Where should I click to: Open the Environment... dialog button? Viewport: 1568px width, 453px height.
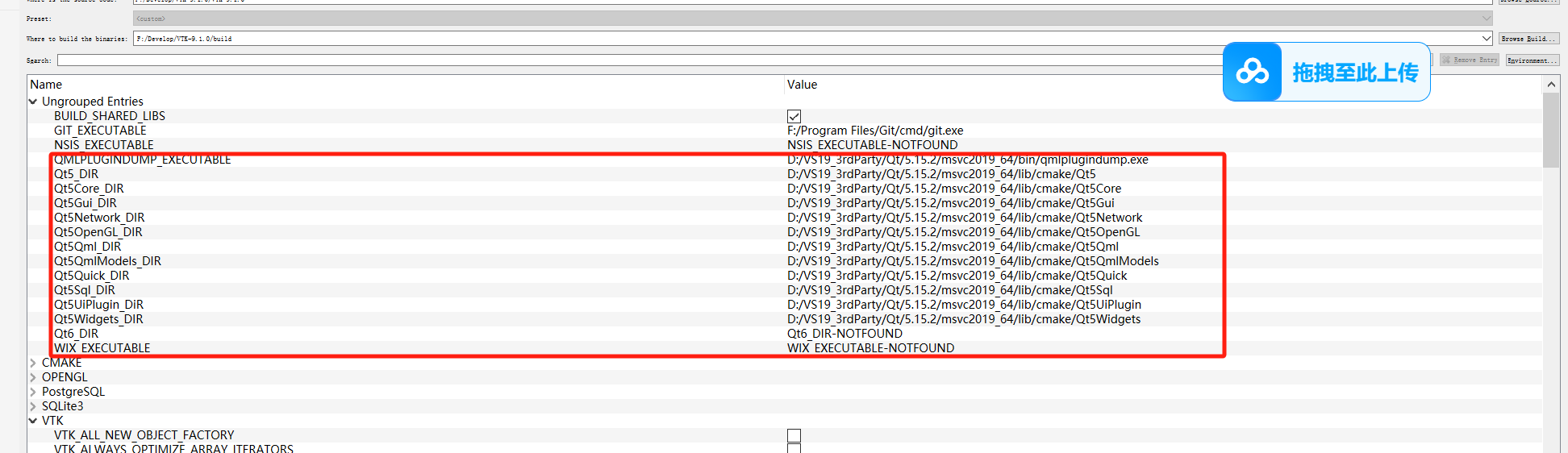point(1532,60)
